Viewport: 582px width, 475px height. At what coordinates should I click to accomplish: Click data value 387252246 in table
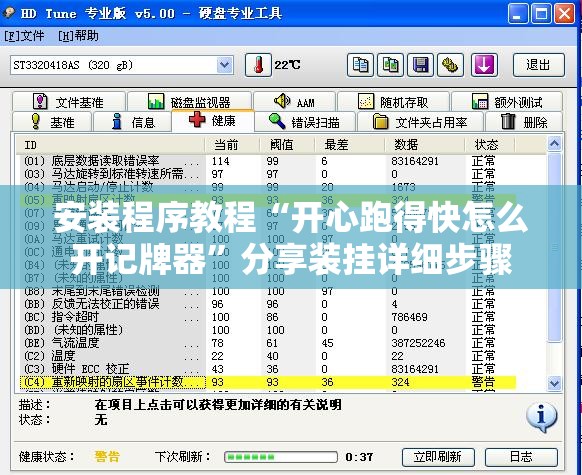(418, 343)
